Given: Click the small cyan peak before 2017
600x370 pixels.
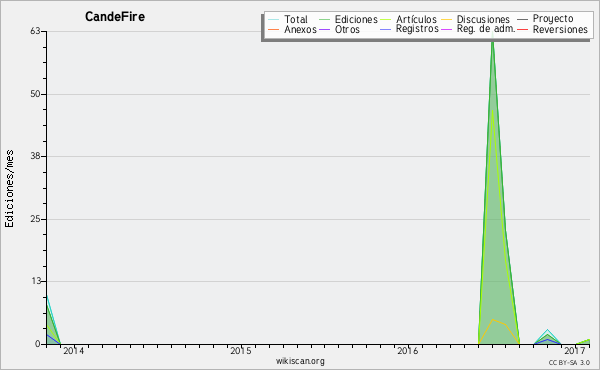Looking at the screenshot, I should click(548, 337).
